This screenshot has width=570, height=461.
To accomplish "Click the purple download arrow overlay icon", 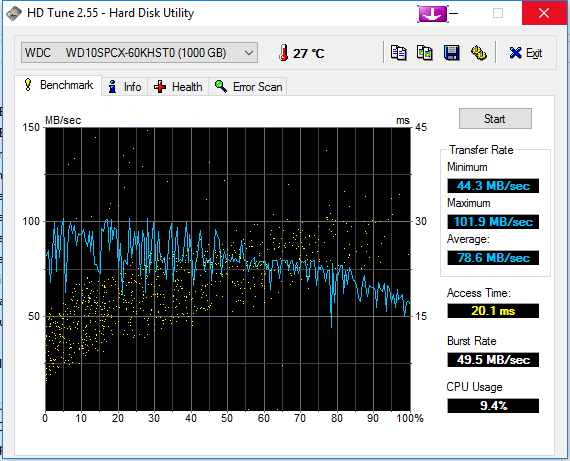I will pos(433,14).
